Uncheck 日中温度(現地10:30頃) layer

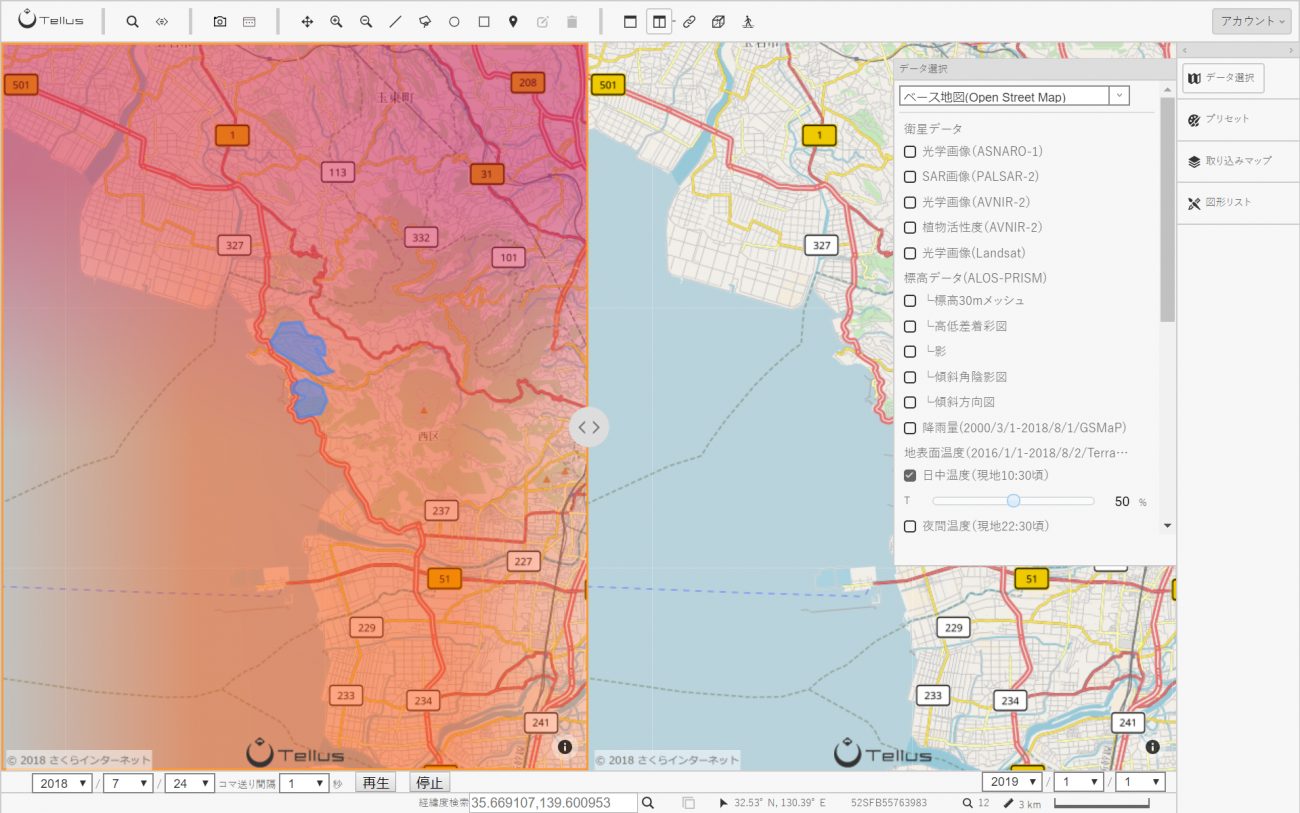pos(910,476)
